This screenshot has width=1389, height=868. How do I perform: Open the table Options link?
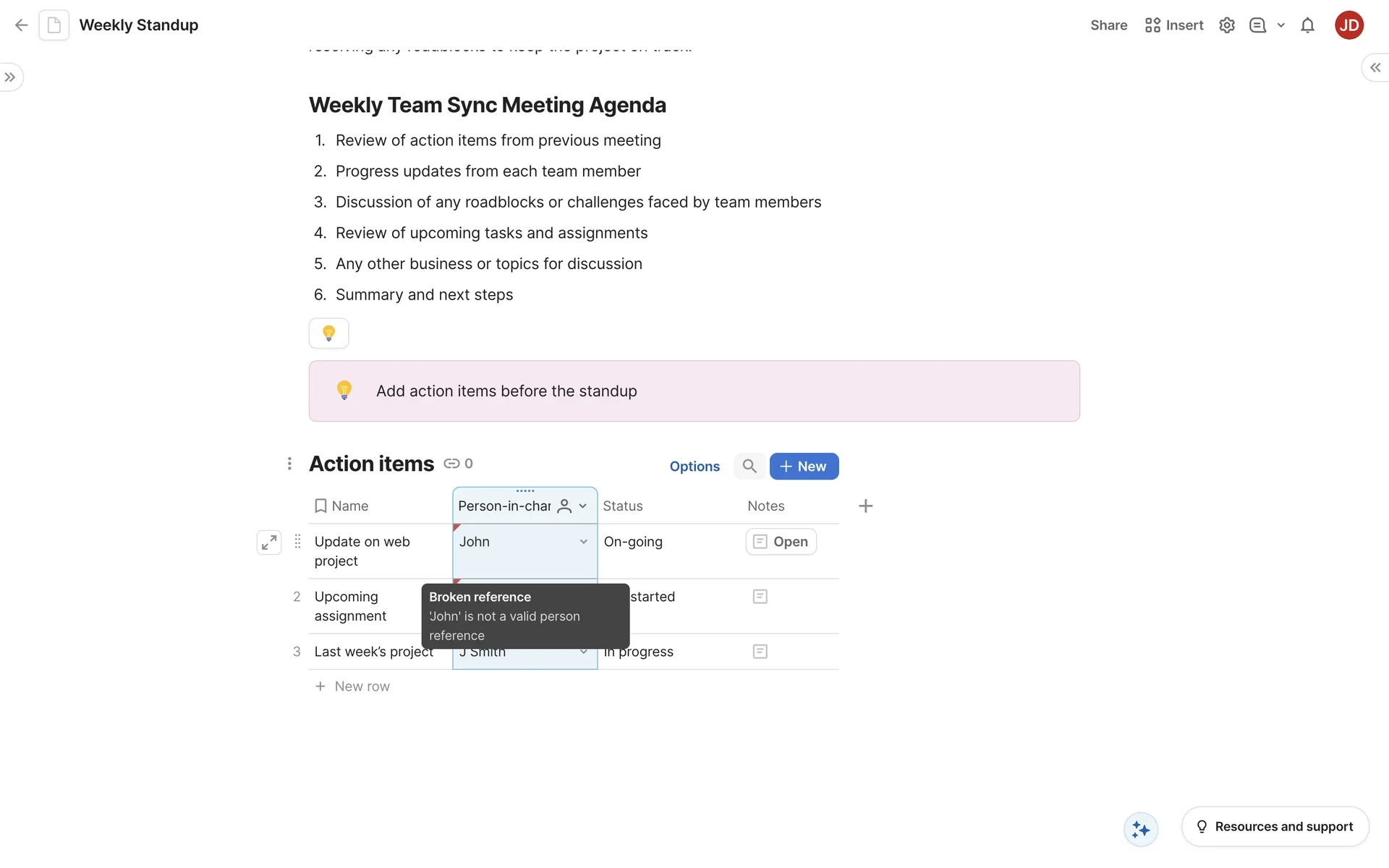click(694, 467)
